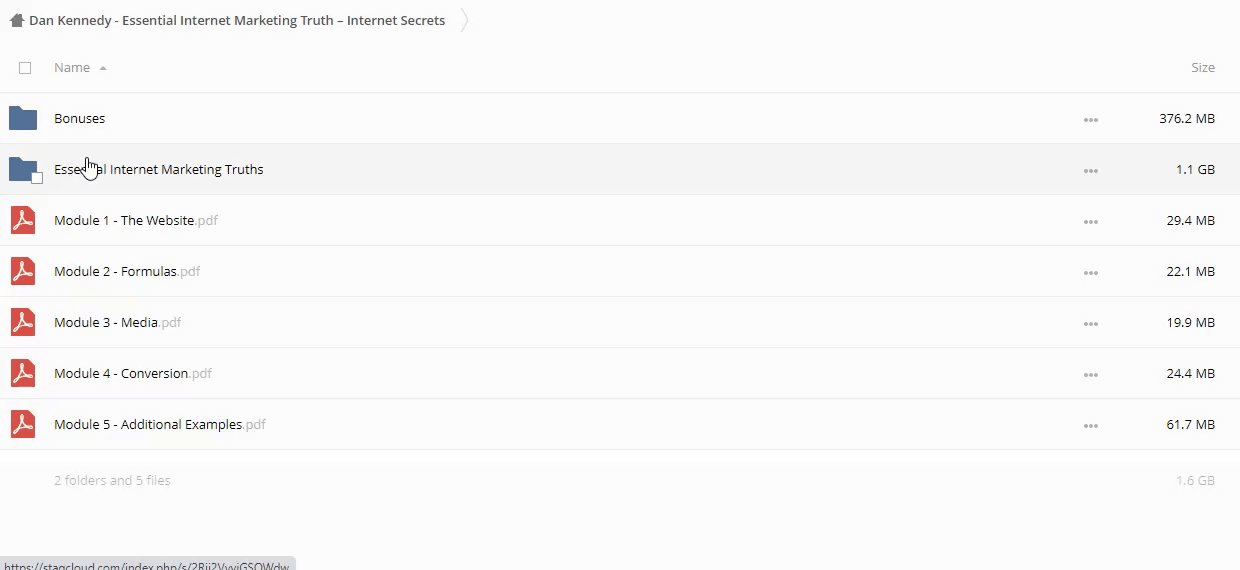Open the three-dot actions menu for Bonuses
Screen dimensions: 1240x570
click(x=1090, y=120)
